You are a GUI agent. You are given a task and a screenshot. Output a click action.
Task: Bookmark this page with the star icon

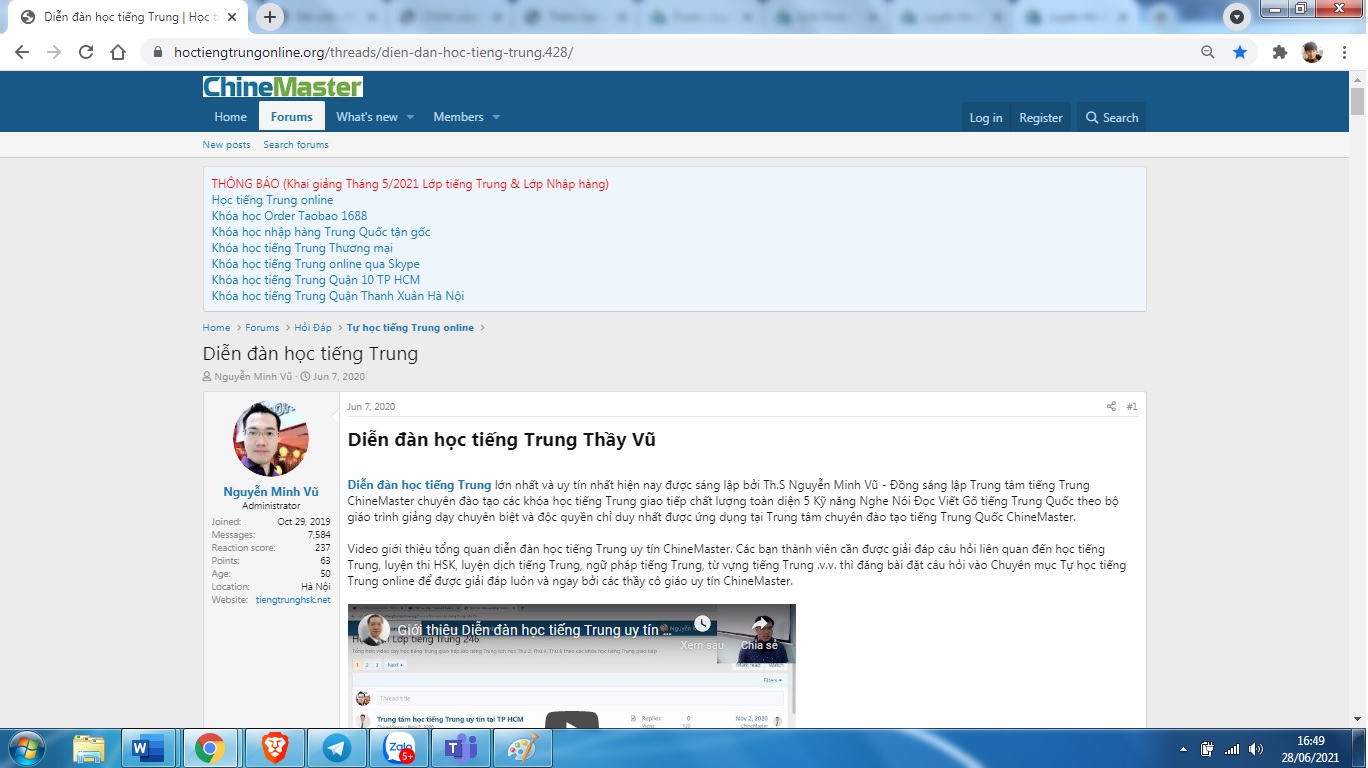pos(1240,52)
